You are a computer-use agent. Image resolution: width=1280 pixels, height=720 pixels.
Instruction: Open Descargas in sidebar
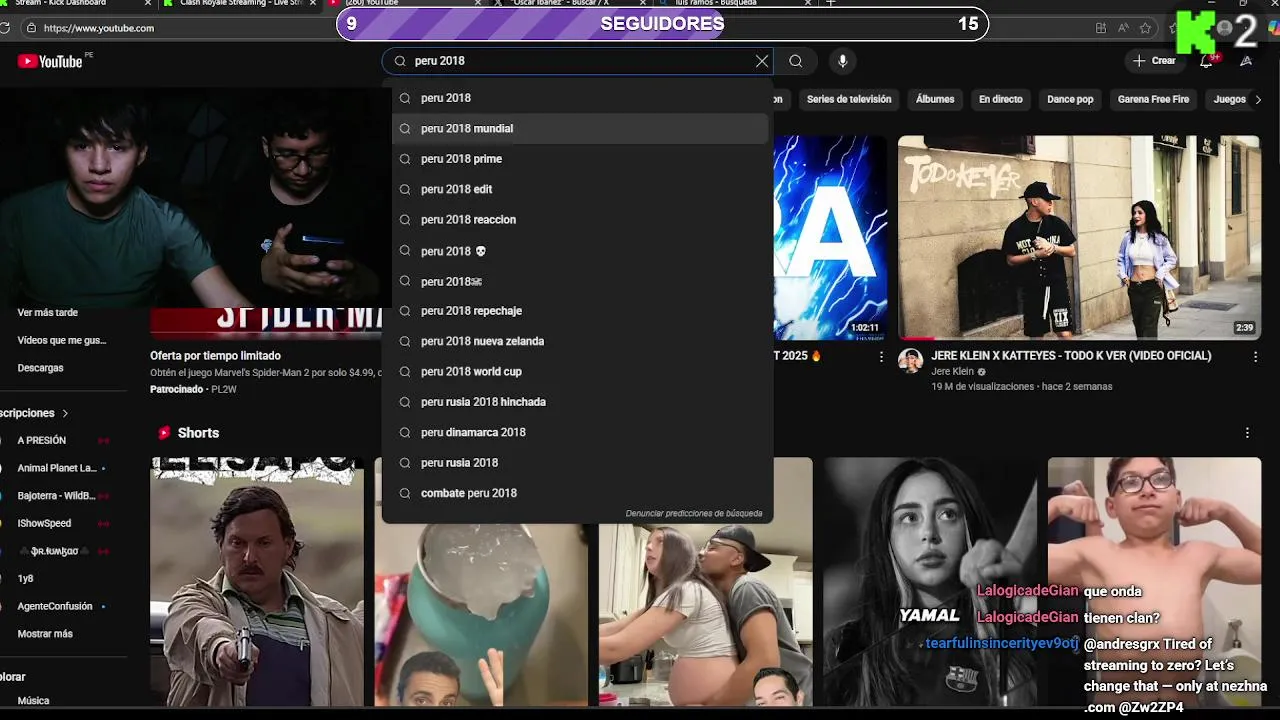tap(41, 368)
